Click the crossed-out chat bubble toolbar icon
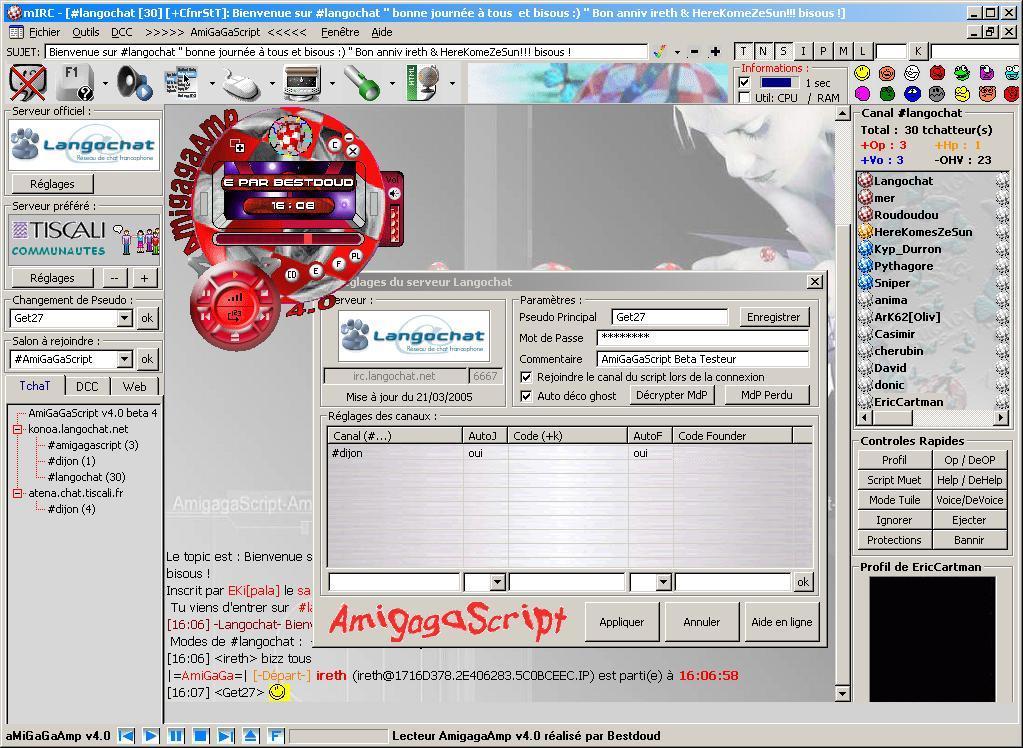Viewport: 1023px width, 748px height. click(27, 83)
